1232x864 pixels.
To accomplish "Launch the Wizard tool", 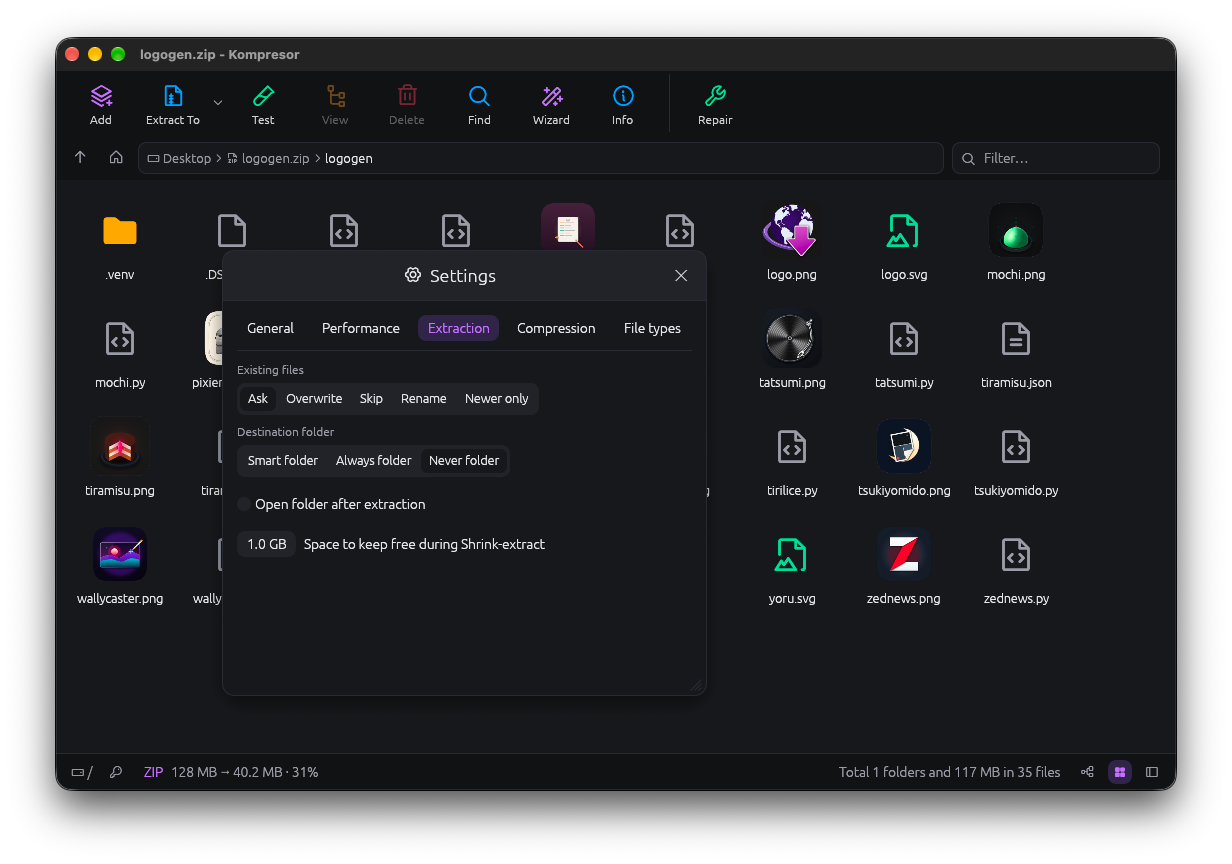I will pos(551,97).
